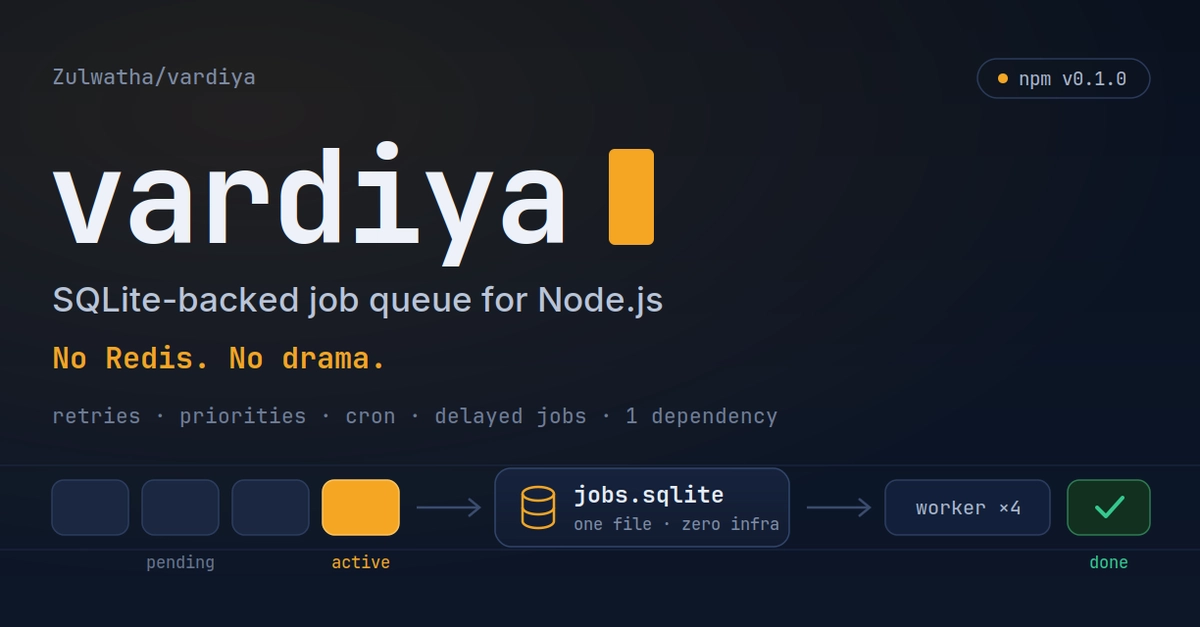The image size is (1200, 627).
Task: Click the large vardiya title
Action: (310, 205)
